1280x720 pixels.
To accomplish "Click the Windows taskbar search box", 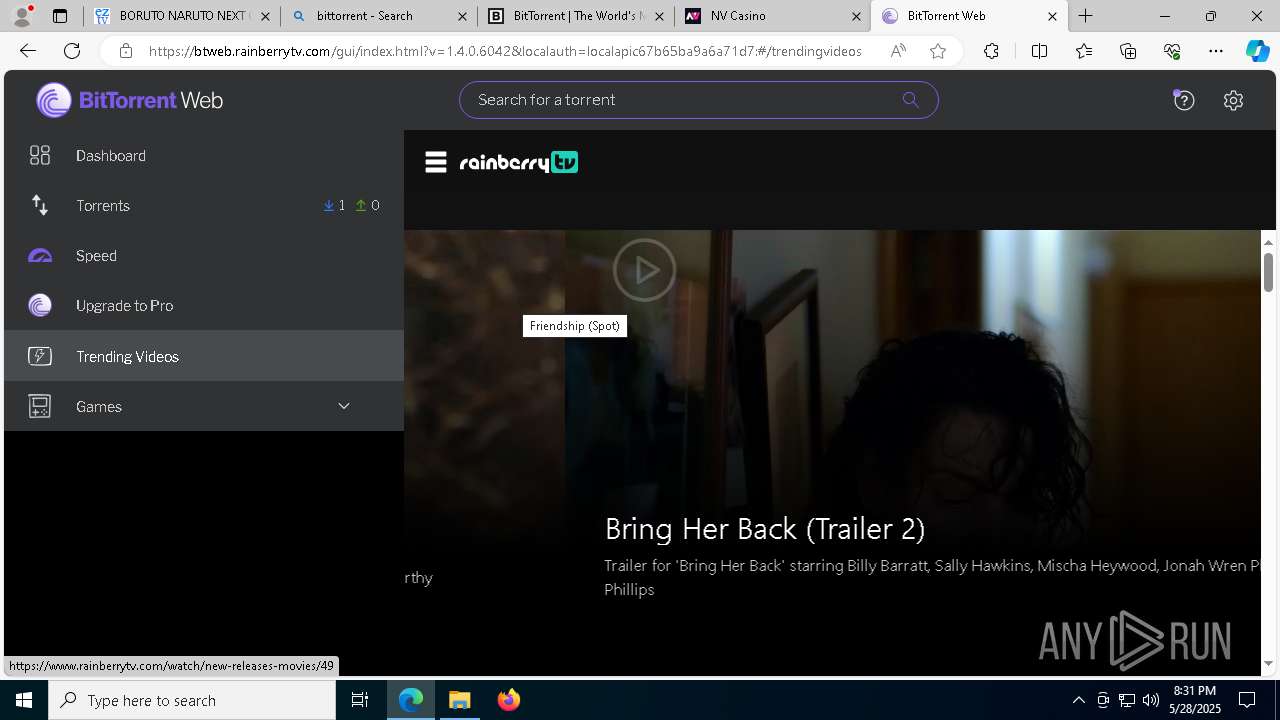I will (192, 700).
